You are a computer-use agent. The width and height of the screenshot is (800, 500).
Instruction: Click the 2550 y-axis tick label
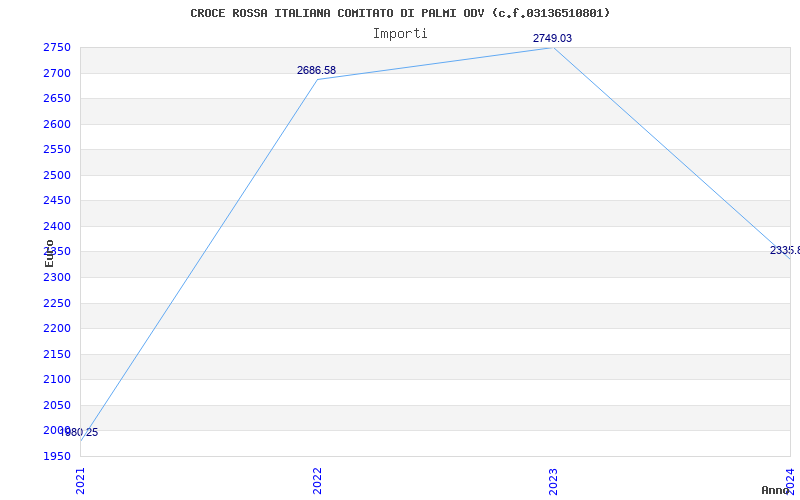tap(57, 149)
